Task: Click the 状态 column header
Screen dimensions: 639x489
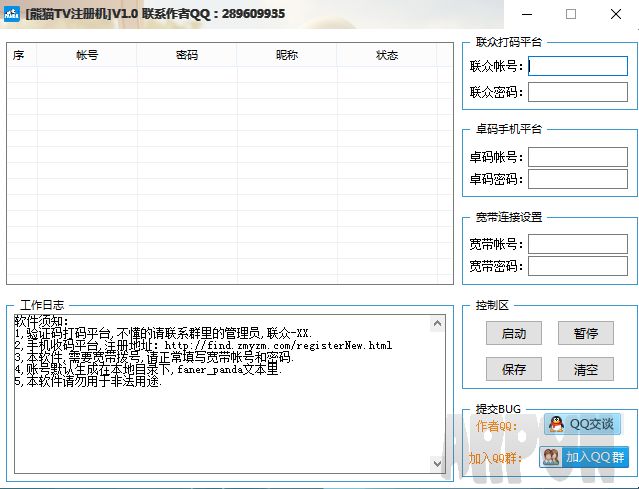Action: coord(387,56)
